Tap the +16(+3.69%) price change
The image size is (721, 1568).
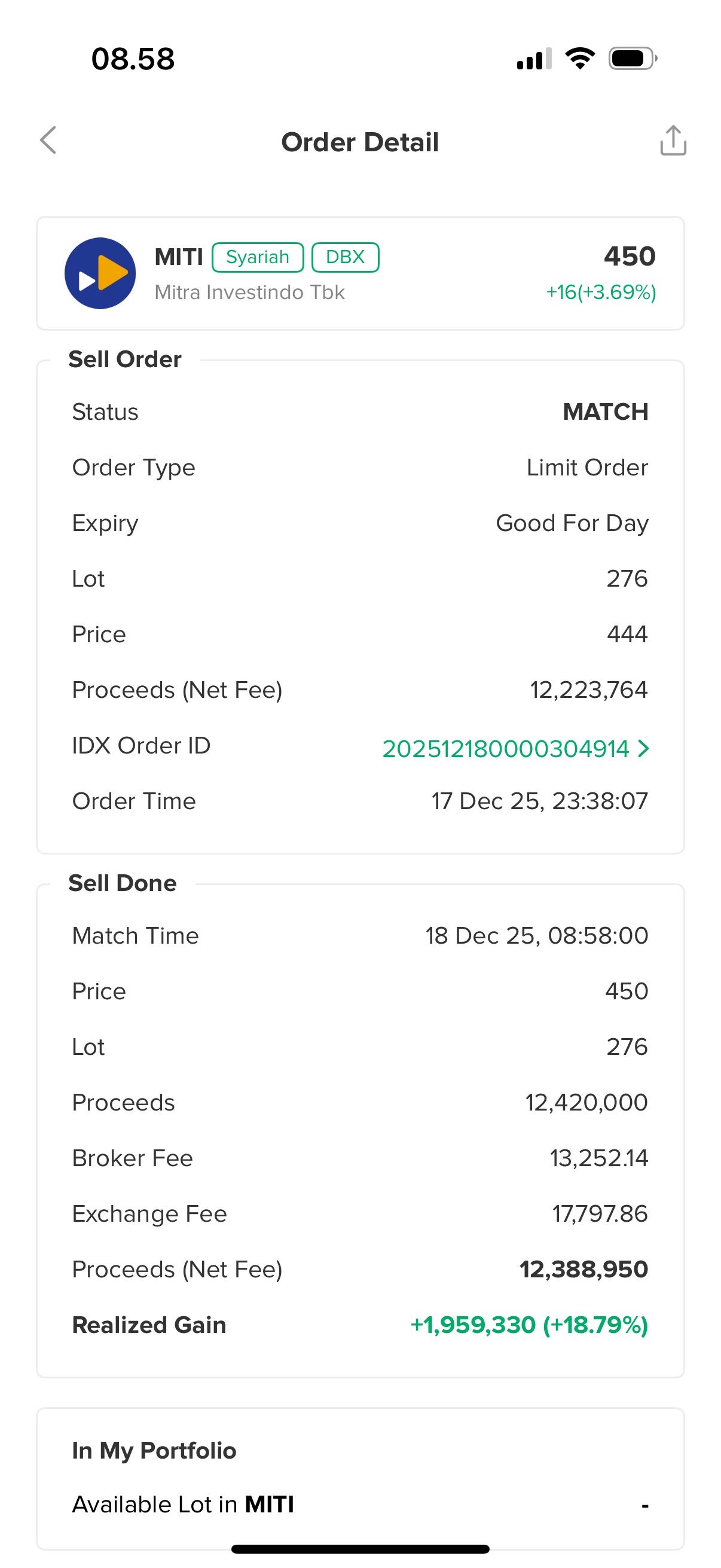pos(600,293)
